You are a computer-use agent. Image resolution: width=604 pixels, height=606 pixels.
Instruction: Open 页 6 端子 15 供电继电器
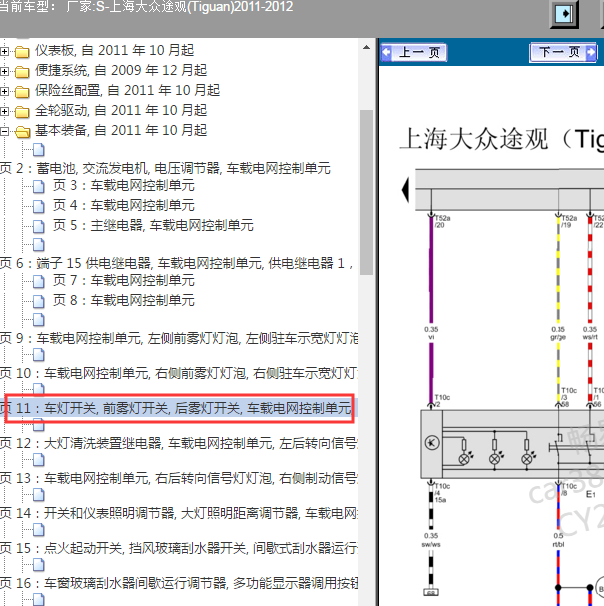pos(177,264)
